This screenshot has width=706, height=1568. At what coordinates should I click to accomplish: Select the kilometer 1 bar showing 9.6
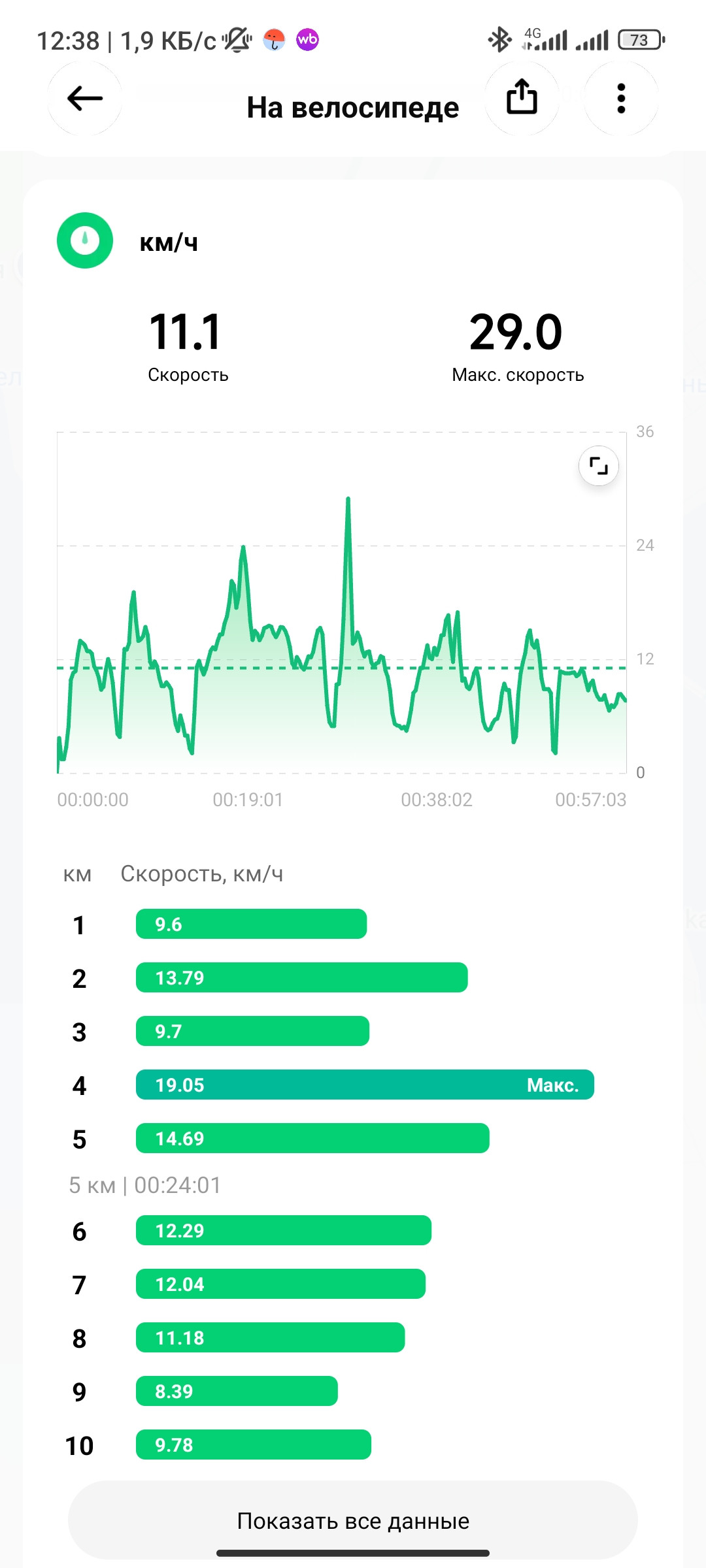coord(251,924)
